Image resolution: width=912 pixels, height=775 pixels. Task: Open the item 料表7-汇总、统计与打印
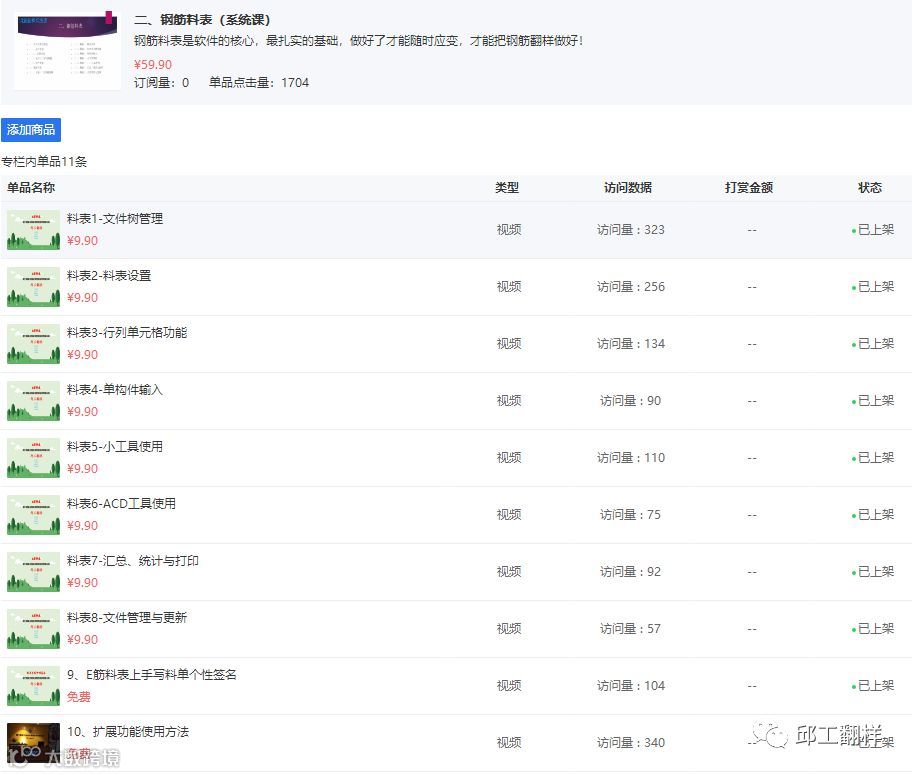133,561
